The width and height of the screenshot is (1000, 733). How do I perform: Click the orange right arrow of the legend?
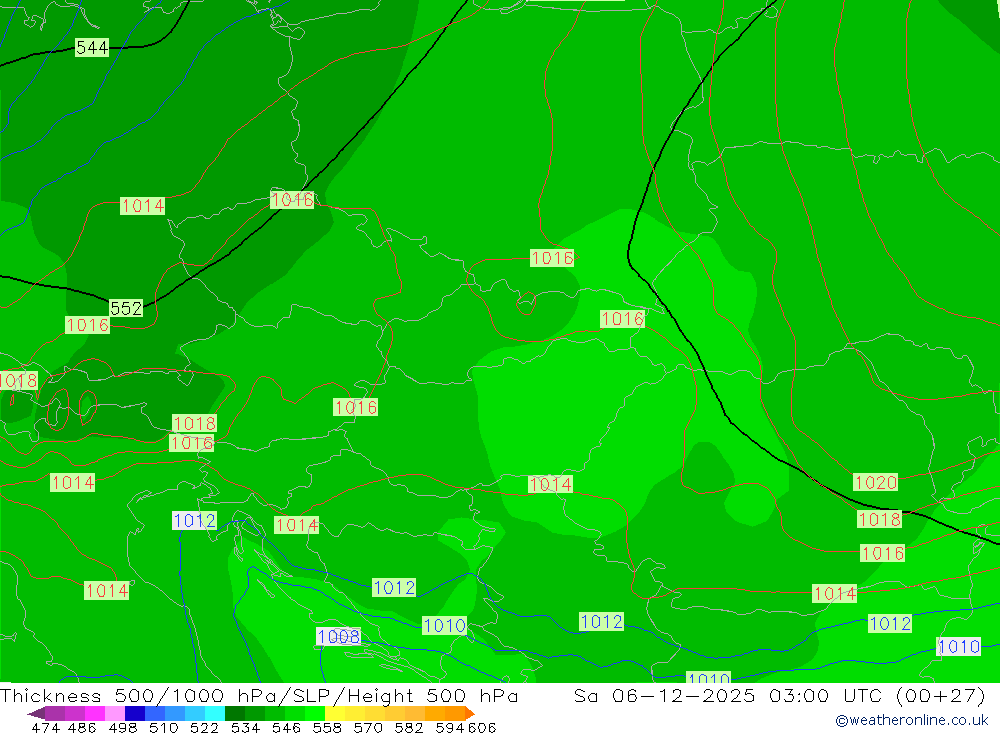click(x=470, y=713)
